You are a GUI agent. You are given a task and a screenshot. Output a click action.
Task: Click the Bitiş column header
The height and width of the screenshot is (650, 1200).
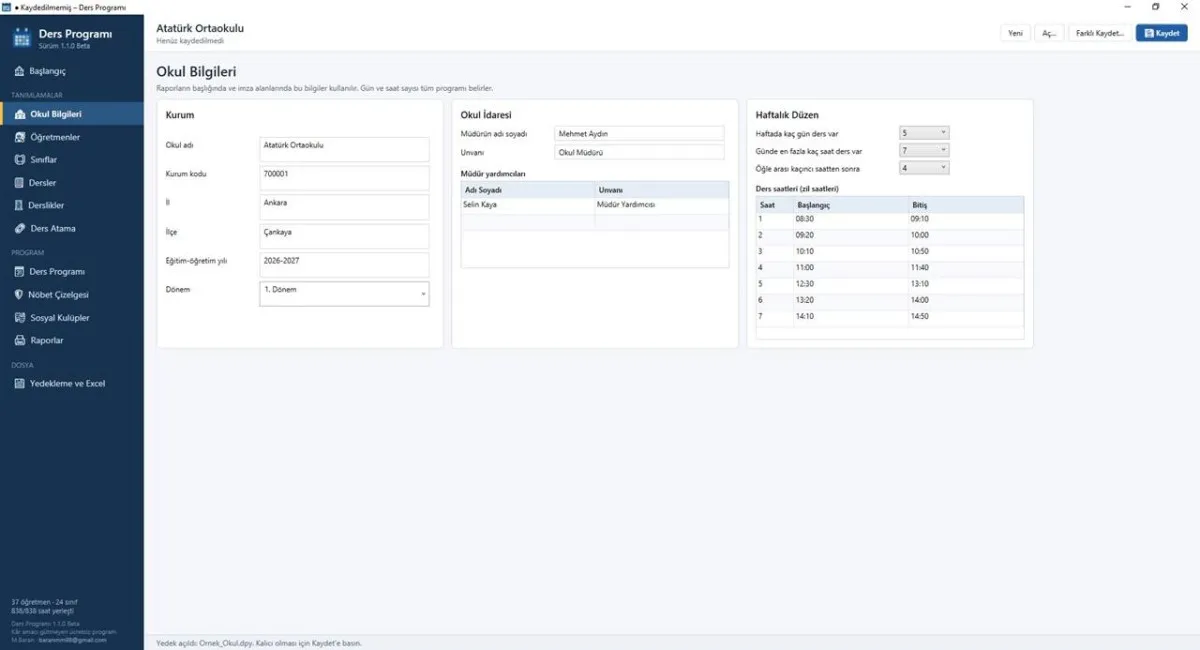[966, 204]
